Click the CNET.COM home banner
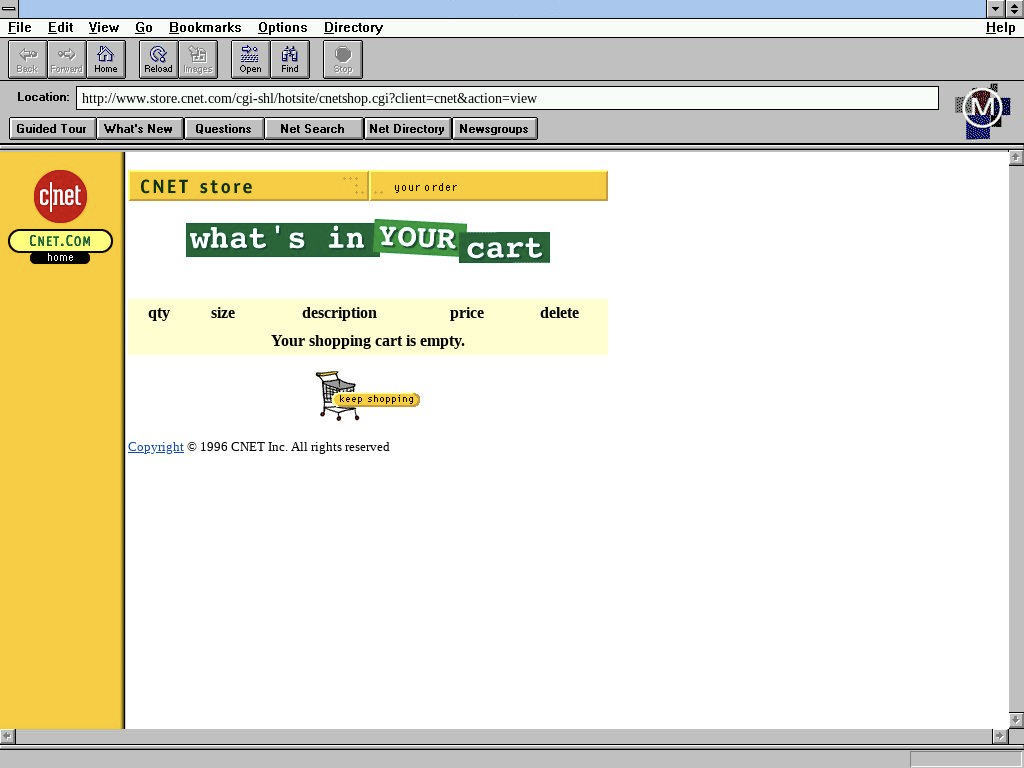 [x=60, y=242]
